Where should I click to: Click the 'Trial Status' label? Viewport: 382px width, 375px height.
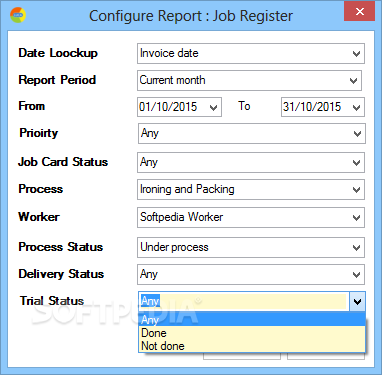click(x=52, y=301)
